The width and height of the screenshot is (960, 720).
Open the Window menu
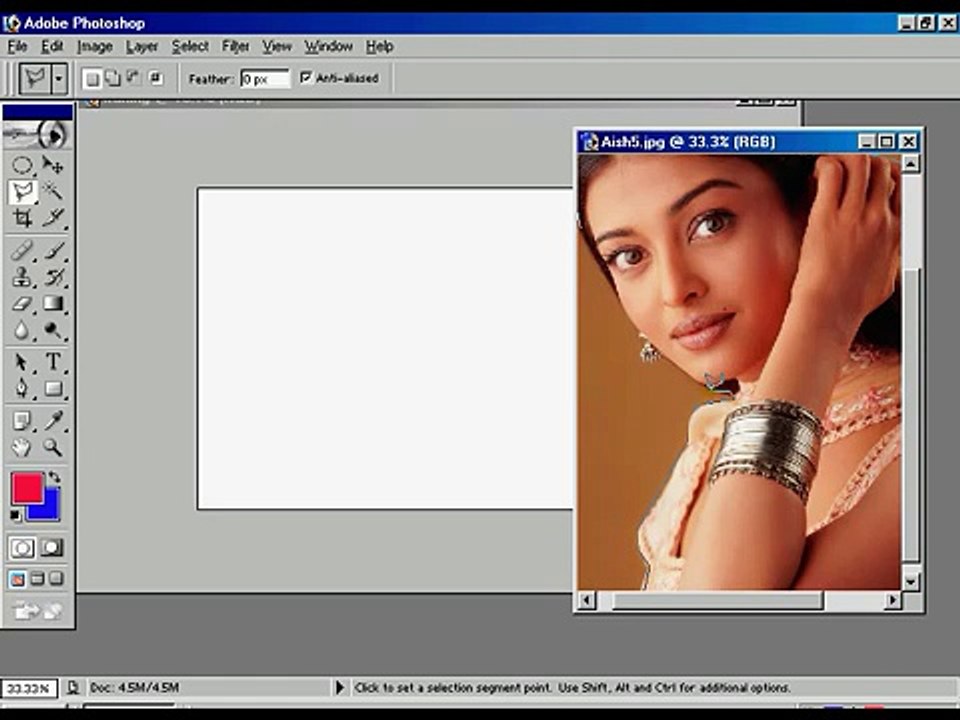coord(329,47)
